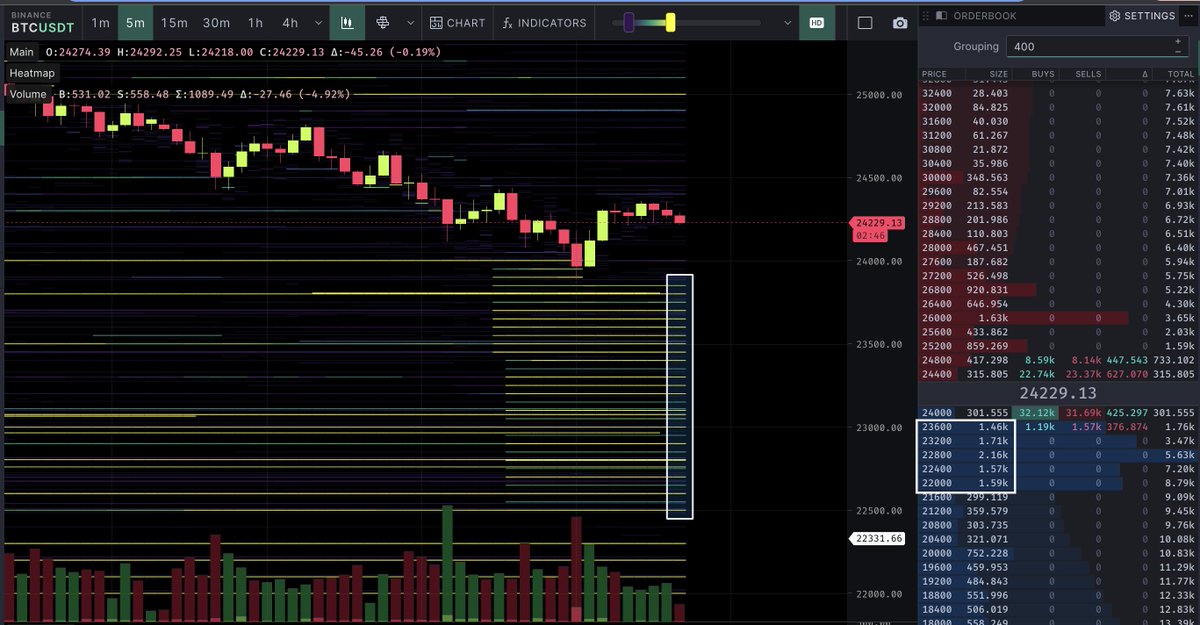
Task: Move the yellow heatmap slider handle
Action: coord(670,22)
